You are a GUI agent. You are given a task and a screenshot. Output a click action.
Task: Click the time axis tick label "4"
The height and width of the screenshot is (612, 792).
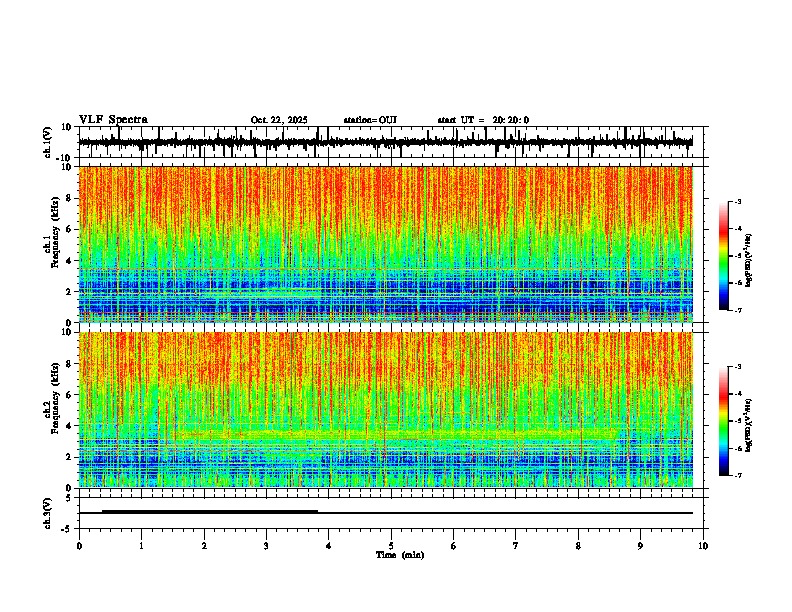pyautogui.click(x=329, y=546)
